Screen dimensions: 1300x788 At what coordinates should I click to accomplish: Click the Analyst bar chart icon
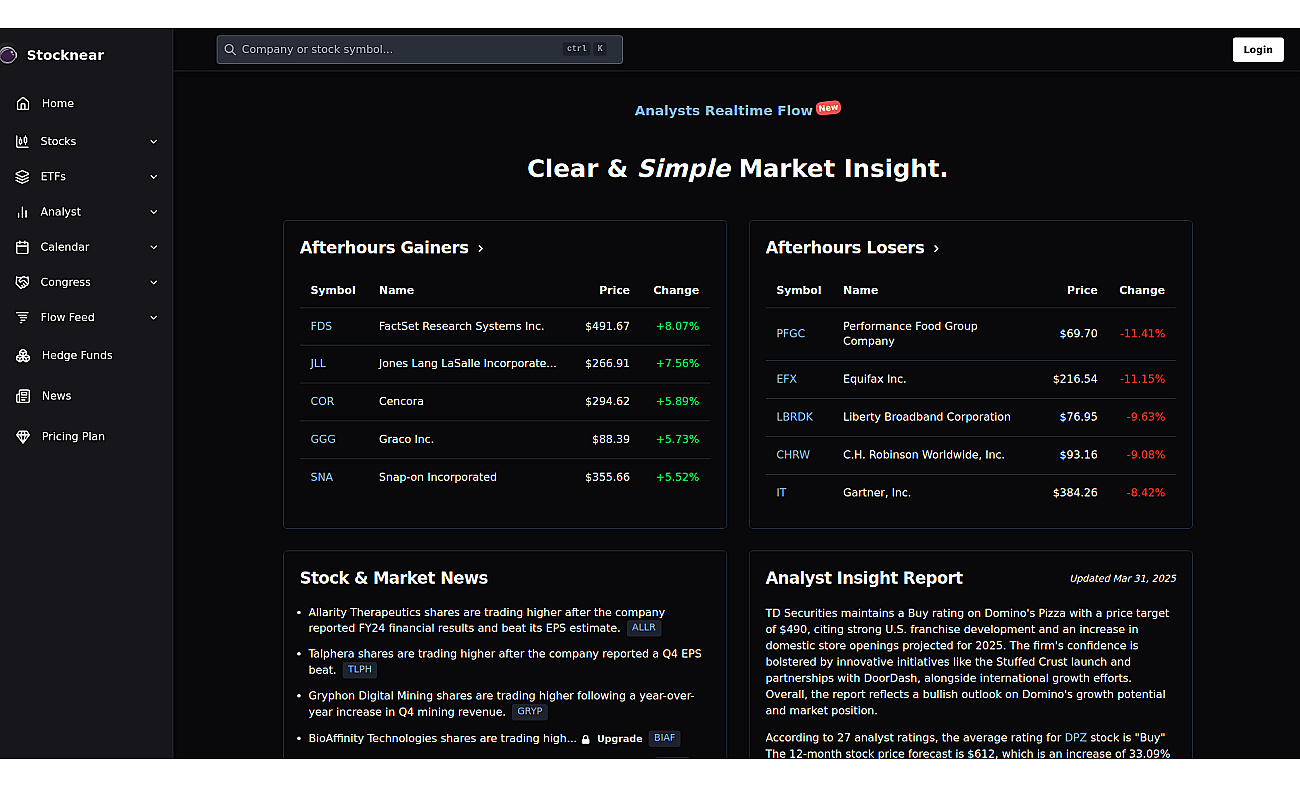[22, 212]
